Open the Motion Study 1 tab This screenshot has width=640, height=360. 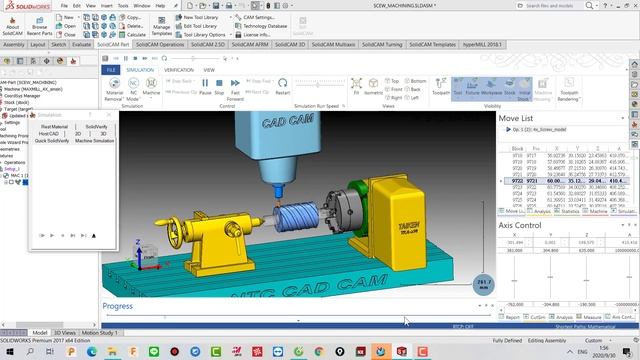100,333
